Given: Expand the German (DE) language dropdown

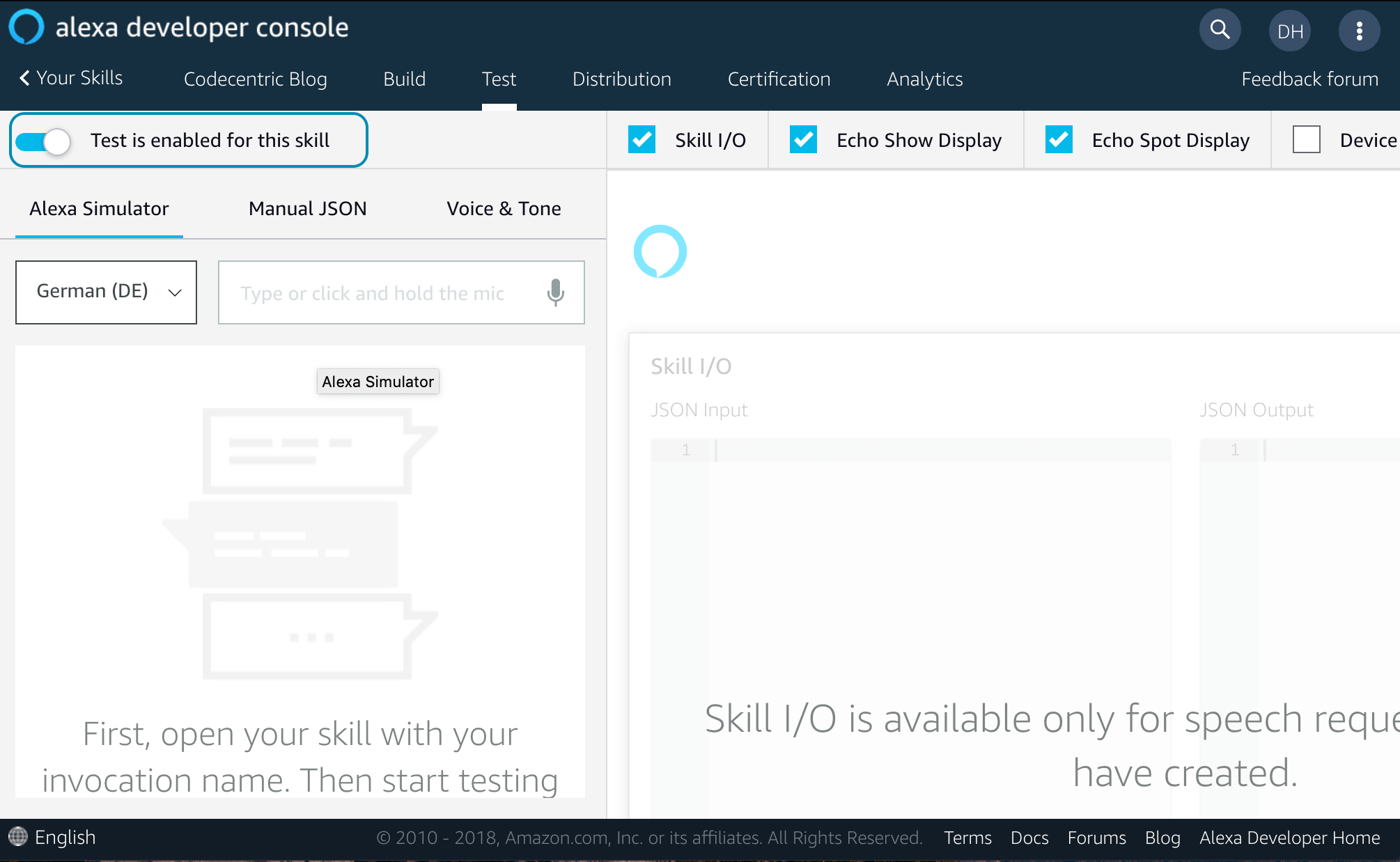Looking at the screenshot, I should pos(106,292).
